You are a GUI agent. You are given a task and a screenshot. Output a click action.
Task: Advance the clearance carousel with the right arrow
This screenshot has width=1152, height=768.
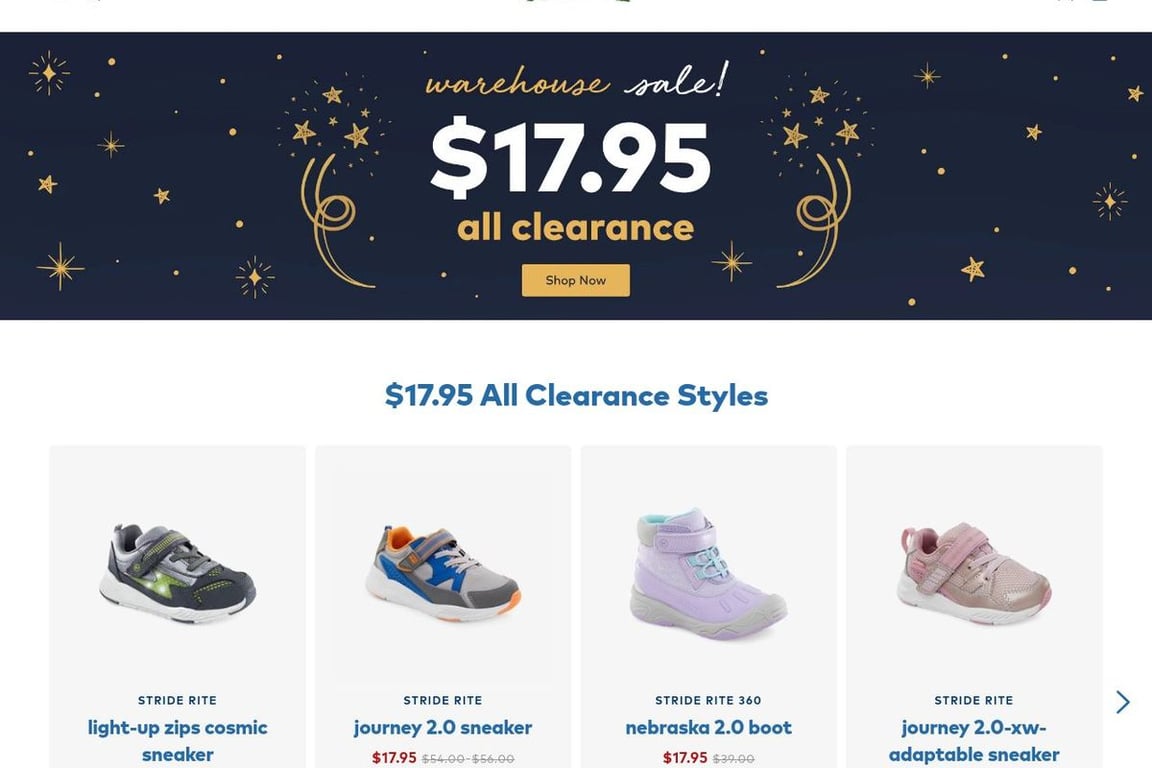(x=1122, y=702)
